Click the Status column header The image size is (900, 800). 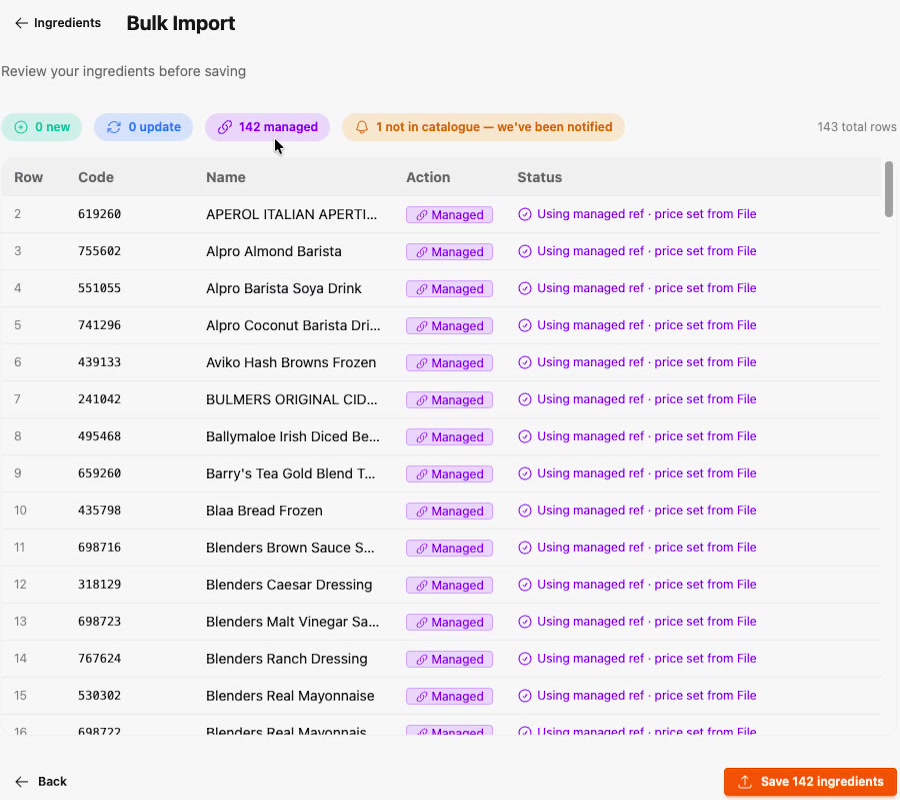(540, 177)
